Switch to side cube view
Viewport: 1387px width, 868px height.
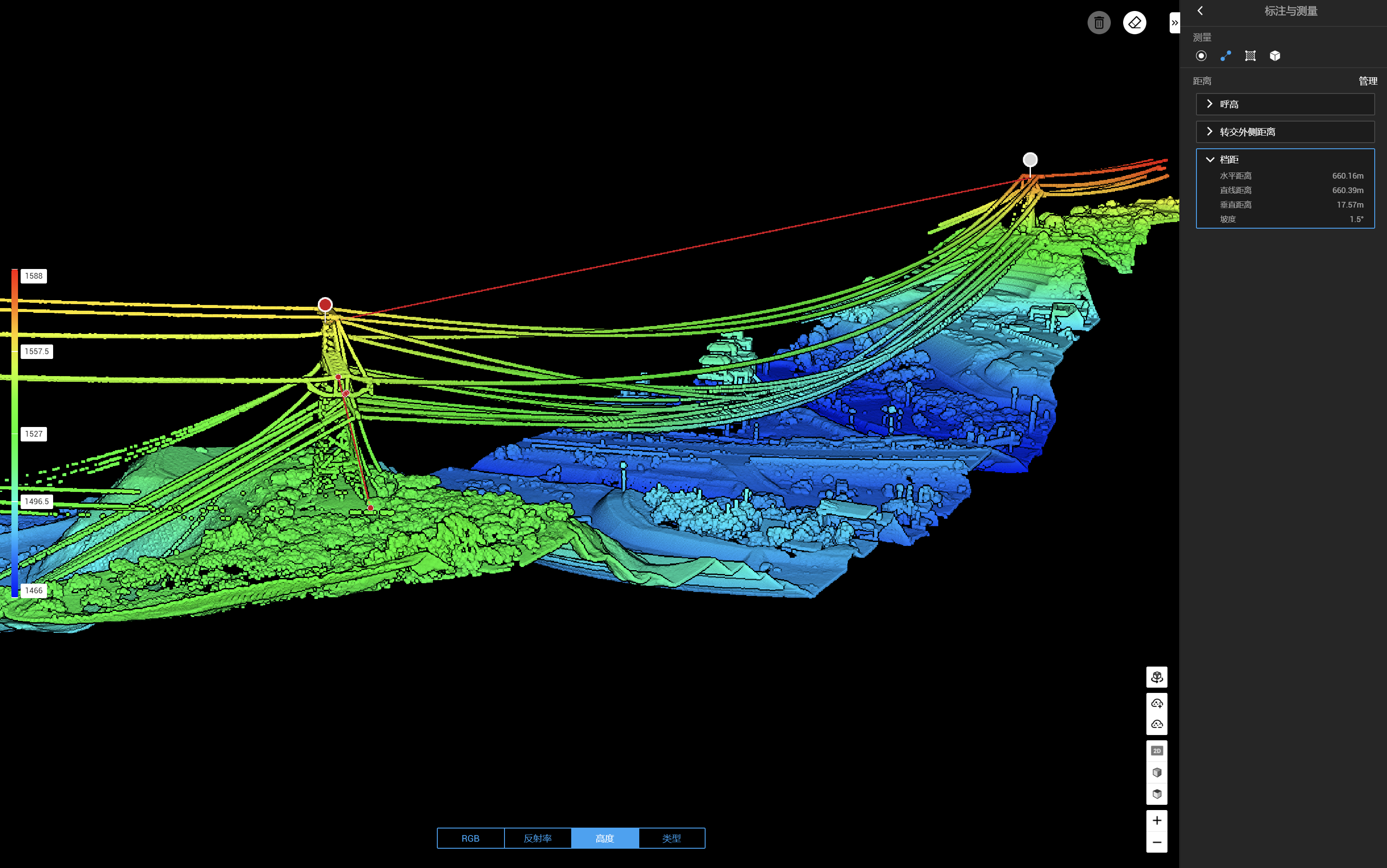point(1156,773)
